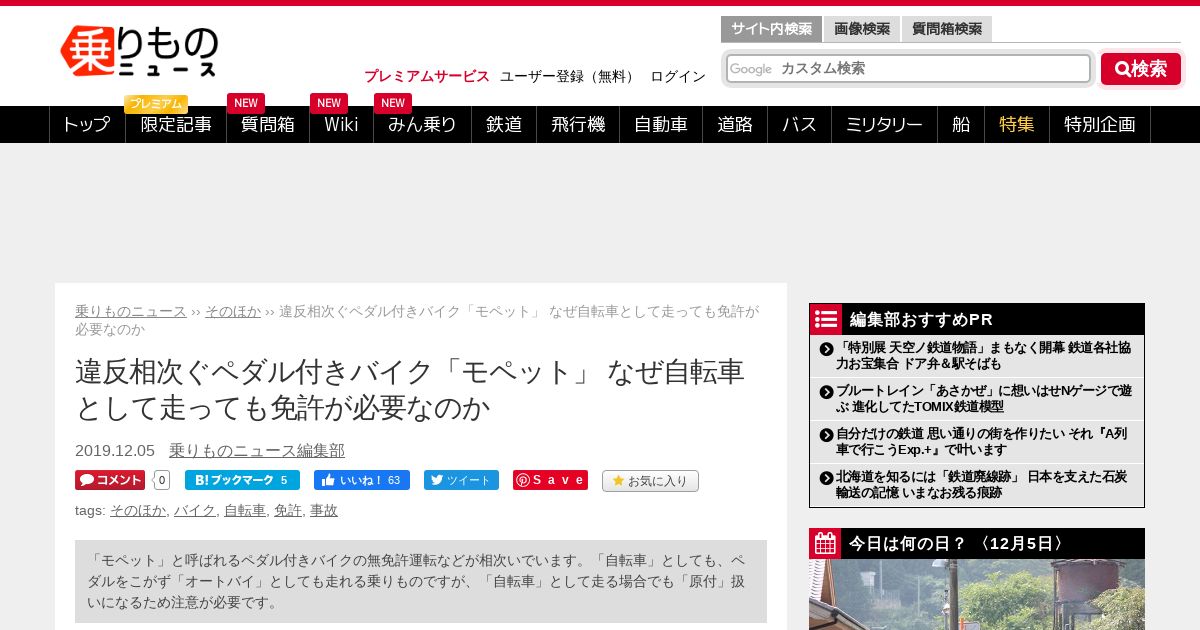Open 特別展 天空ノ鉄道物語 PR link
Image resolution: width=1200 pixels, height=630 pixels.
click(984, 355)
